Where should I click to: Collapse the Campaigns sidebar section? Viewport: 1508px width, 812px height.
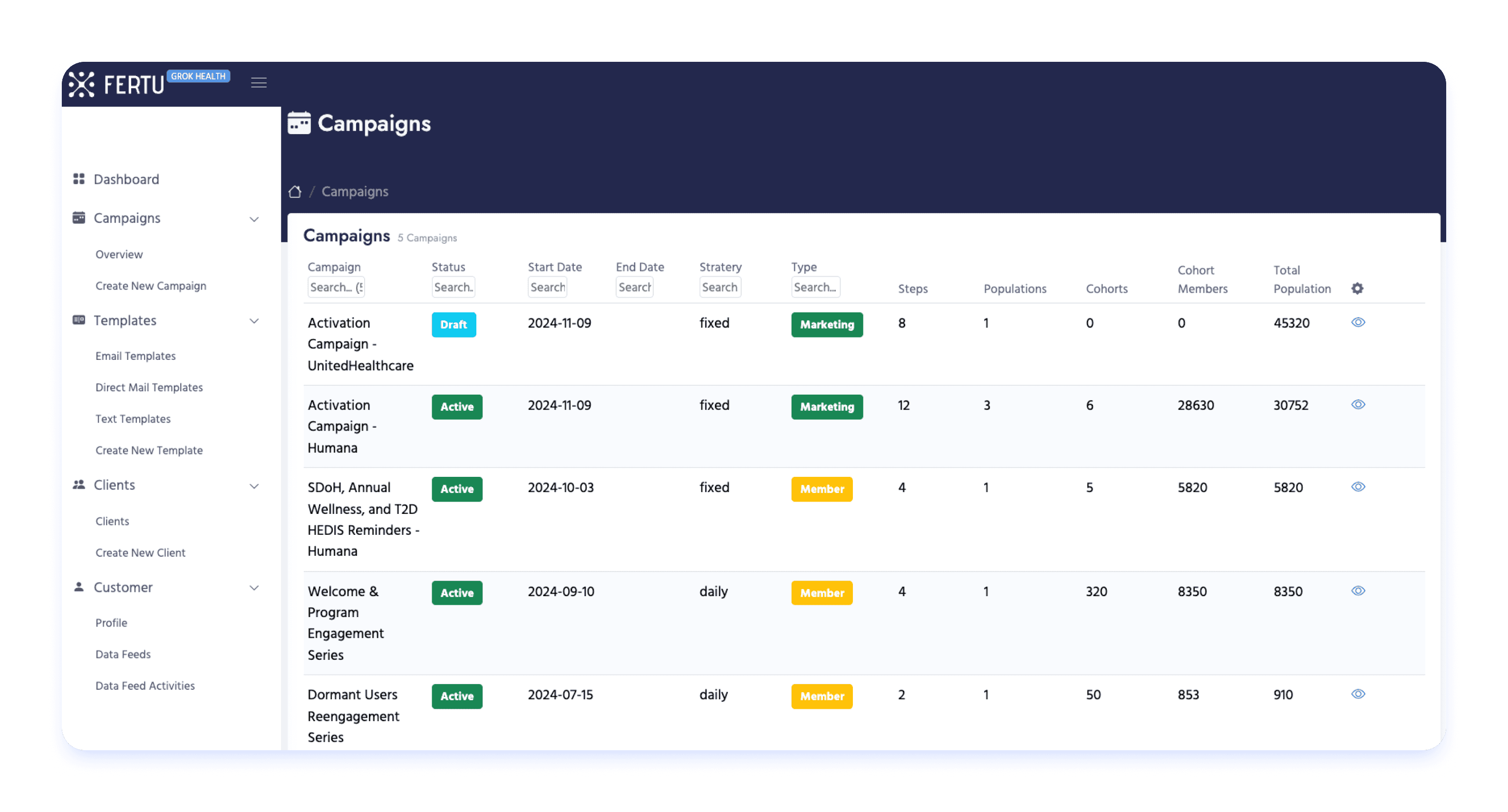tap(254, 218)
